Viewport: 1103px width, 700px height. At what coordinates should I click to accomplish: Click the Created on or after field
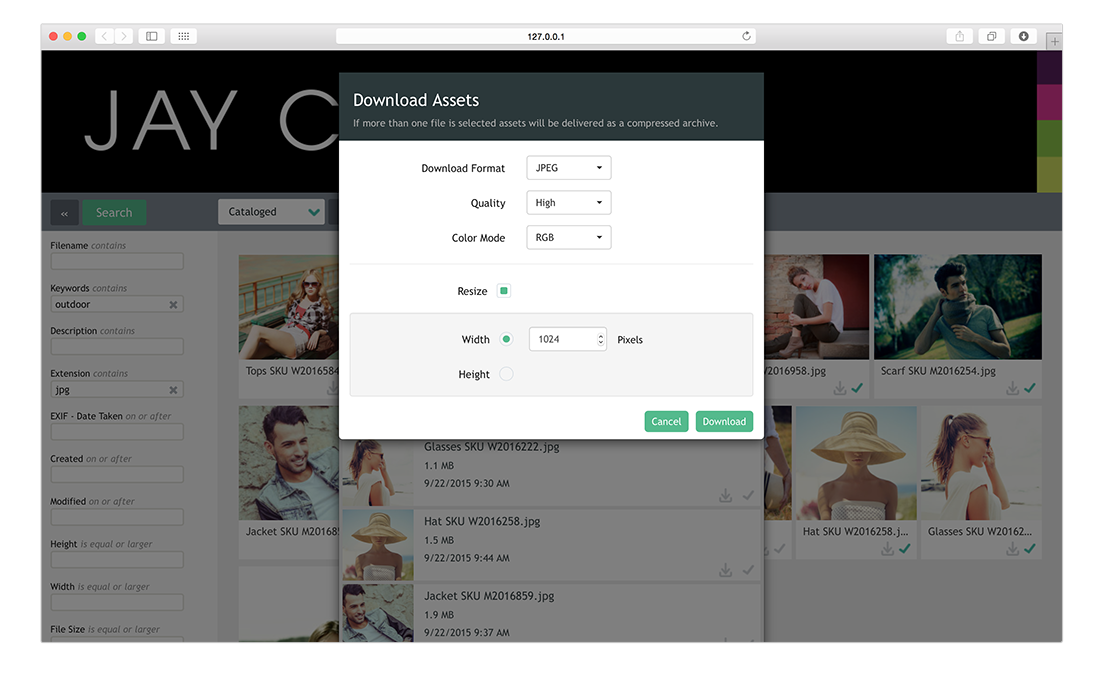pos(117,475)
